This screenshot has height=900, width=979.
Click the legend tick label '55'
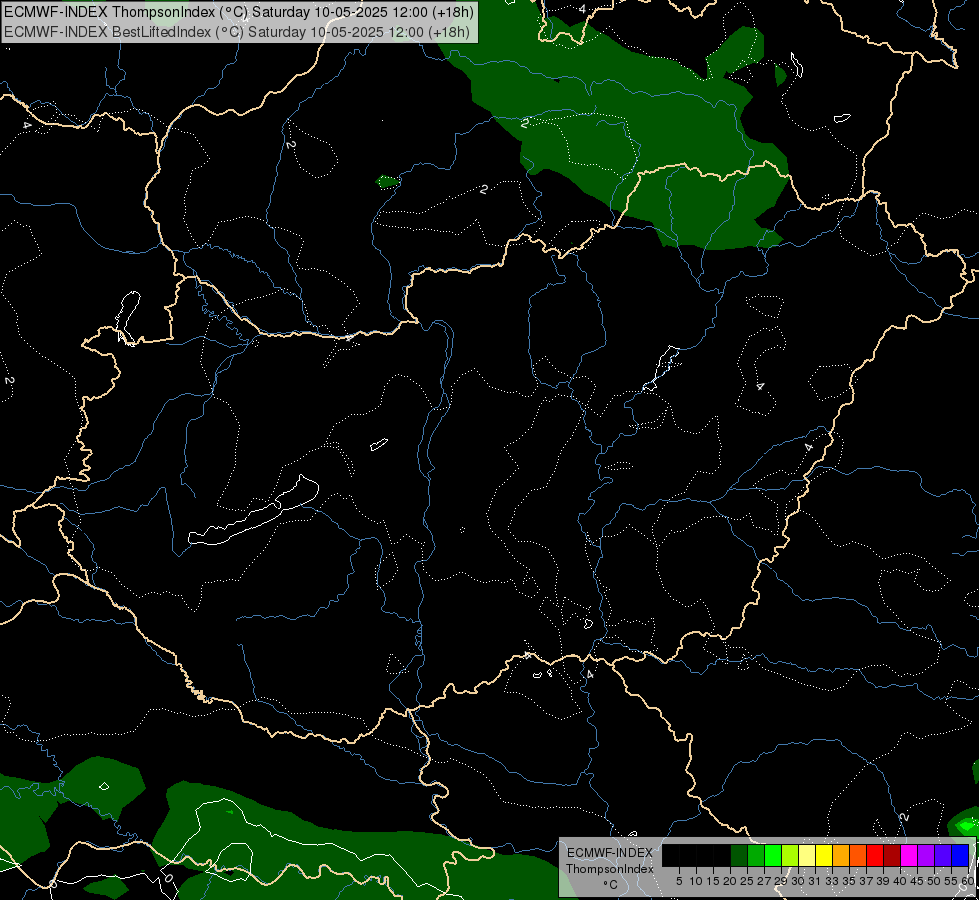(x=951, y=881)
